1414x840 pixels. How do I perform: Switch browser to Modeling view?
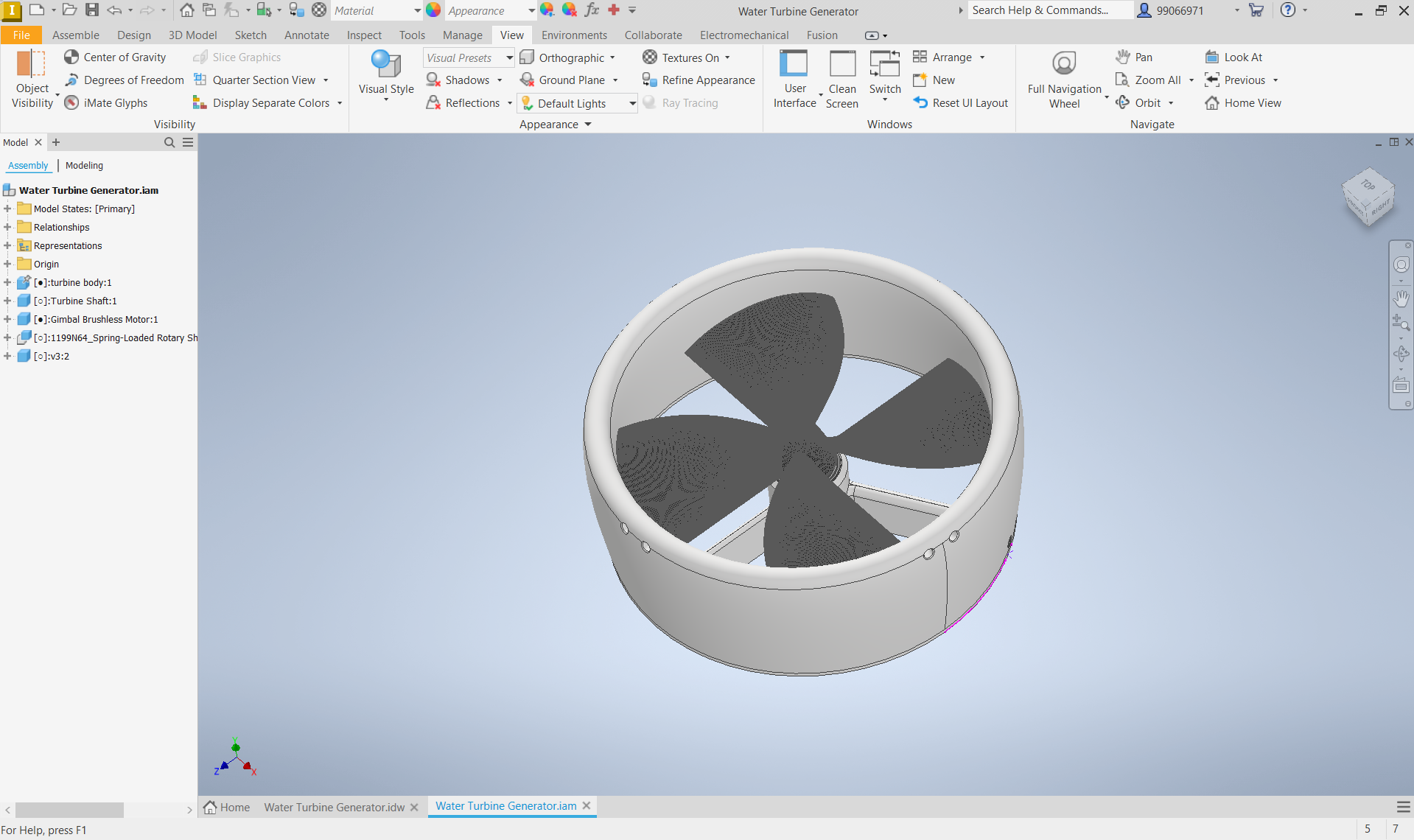click(84, 166)
